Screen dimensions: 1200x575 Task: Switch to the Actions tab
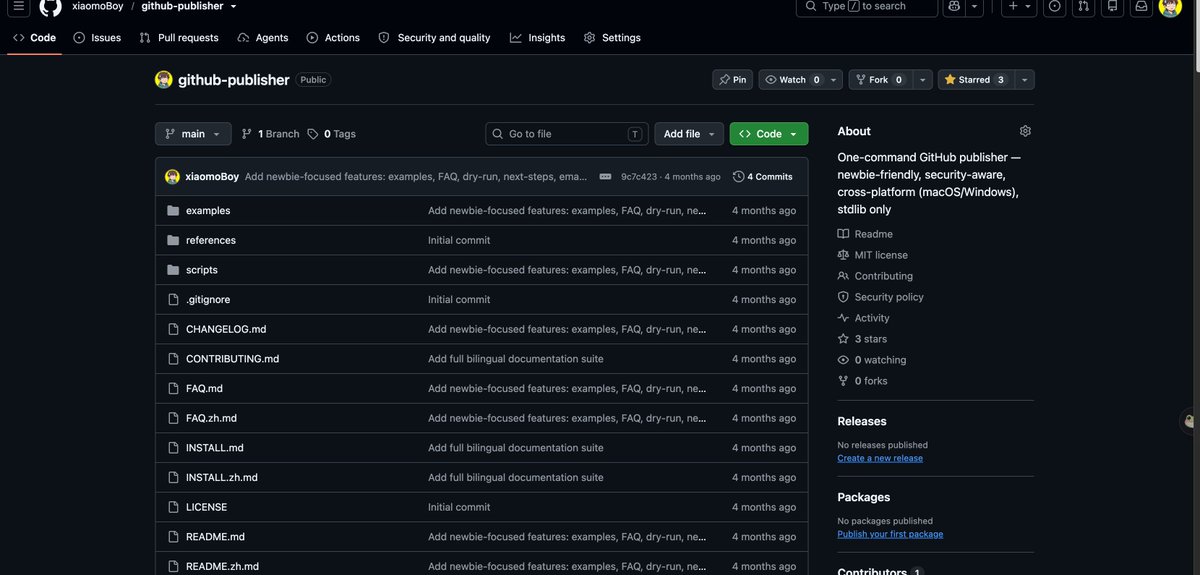click(x=333, y=38)
